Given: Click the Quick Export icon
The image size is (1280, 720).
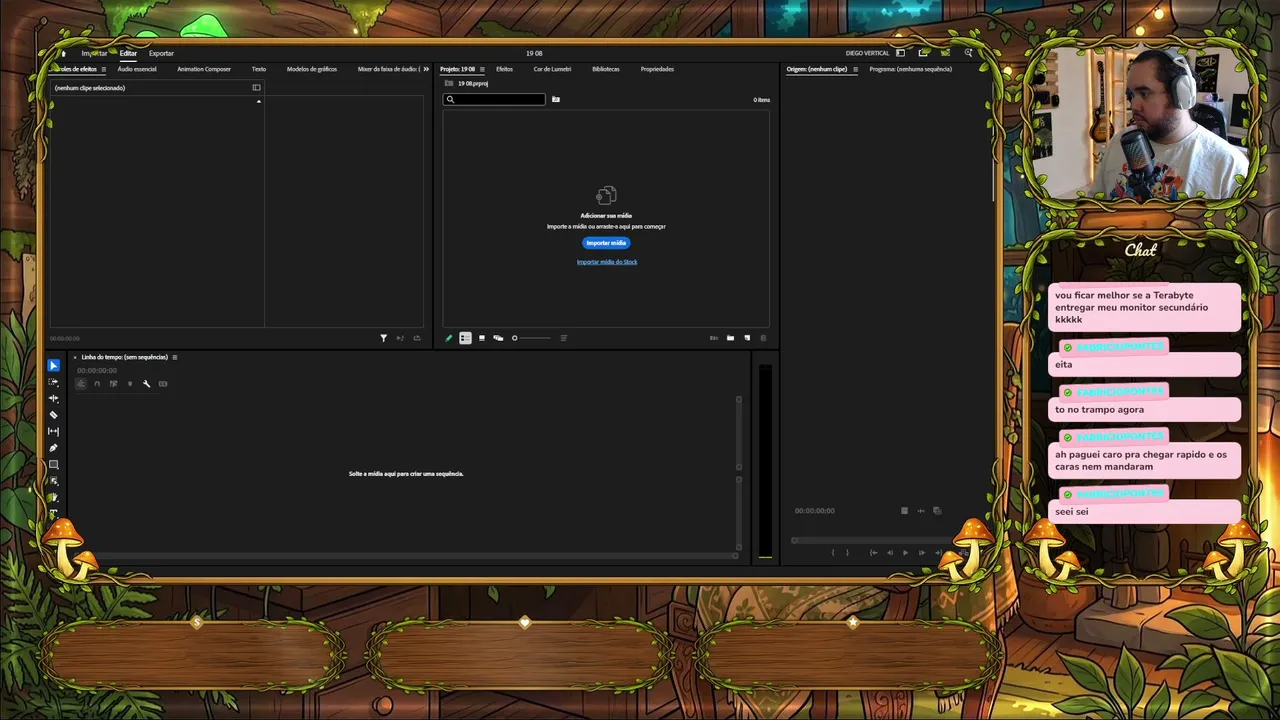Looking at the screenshot, I should 923,53.
